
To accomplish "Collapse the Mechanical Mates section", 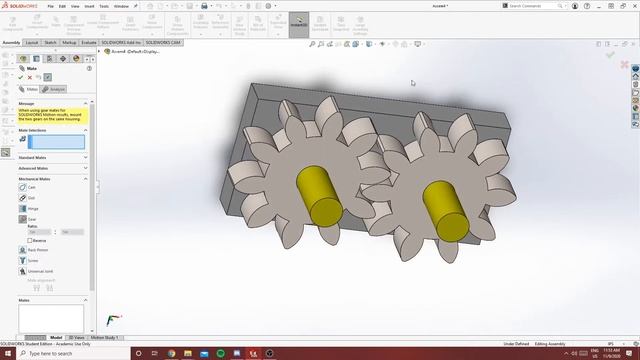I will pyautogui.click(x=86, y=179).
